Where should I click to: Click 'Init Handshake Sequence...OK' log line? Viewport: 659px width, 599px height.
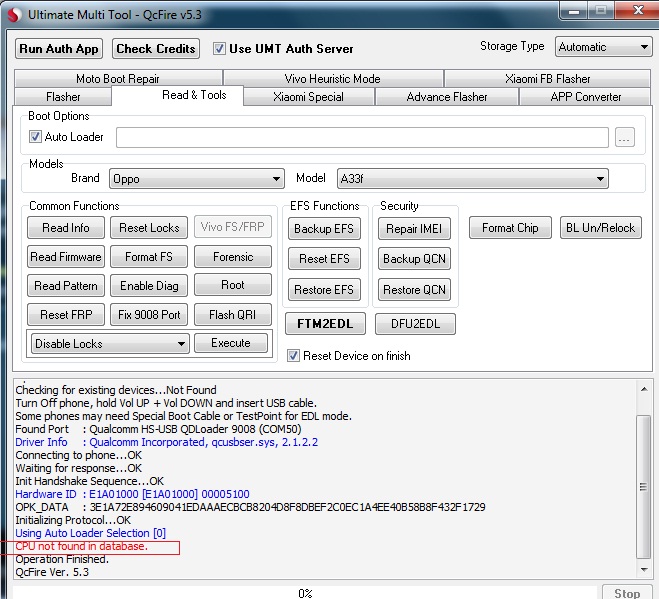(90, 481)
